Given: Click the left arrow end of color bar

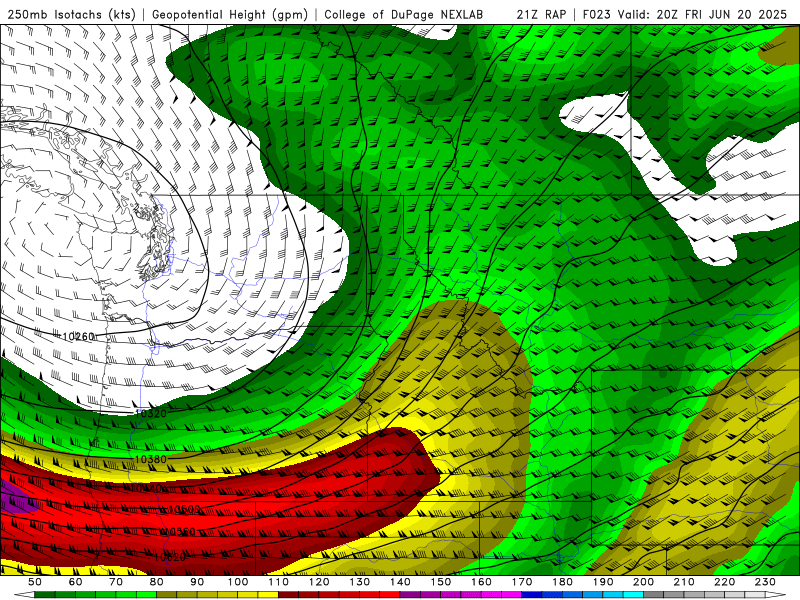Looking at the screenshot, I should [24, 595].
